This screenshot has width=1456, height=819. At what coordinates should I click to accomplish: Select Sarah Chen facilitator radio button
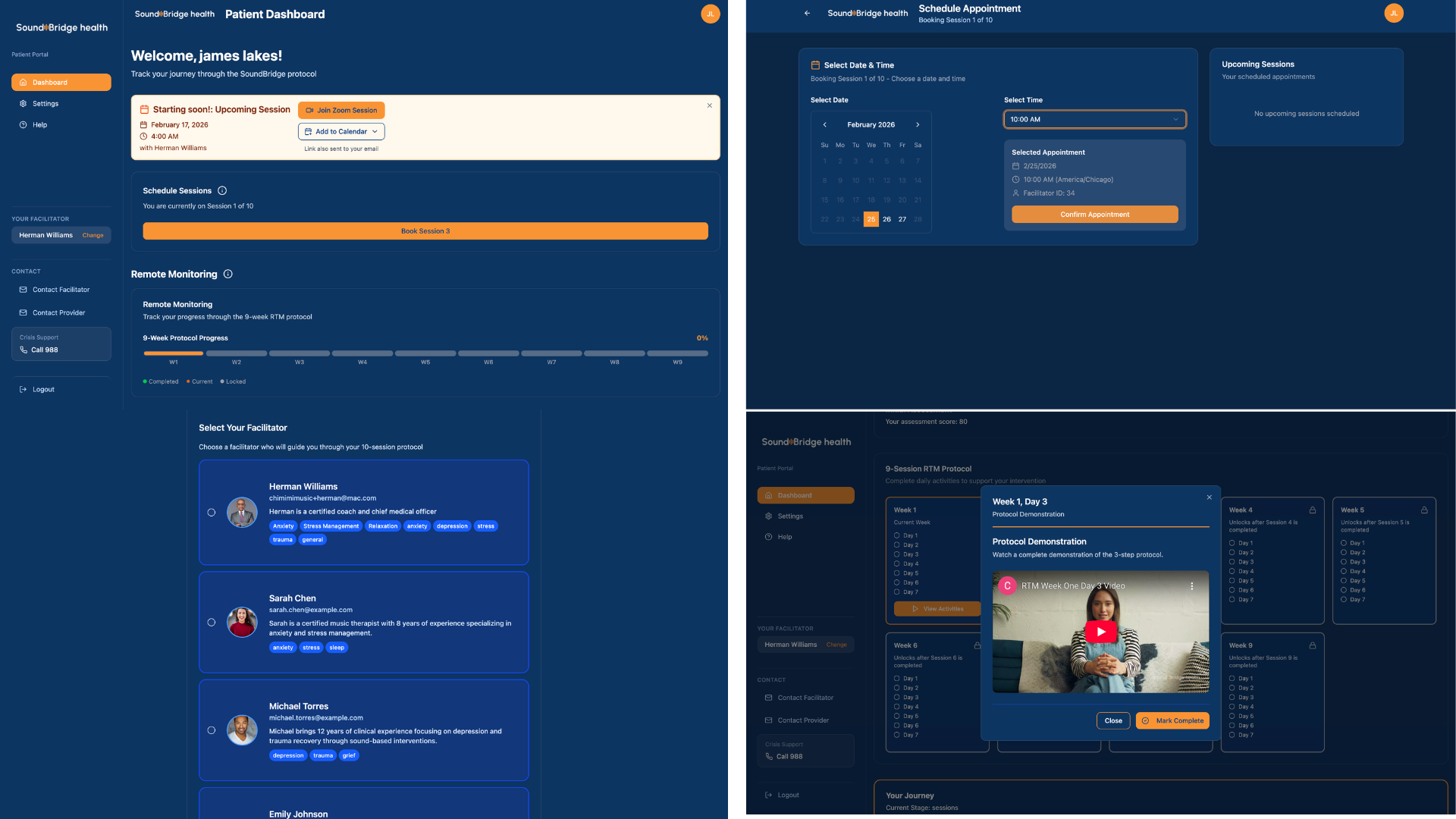pyautogui.click(x=212, y=623)
